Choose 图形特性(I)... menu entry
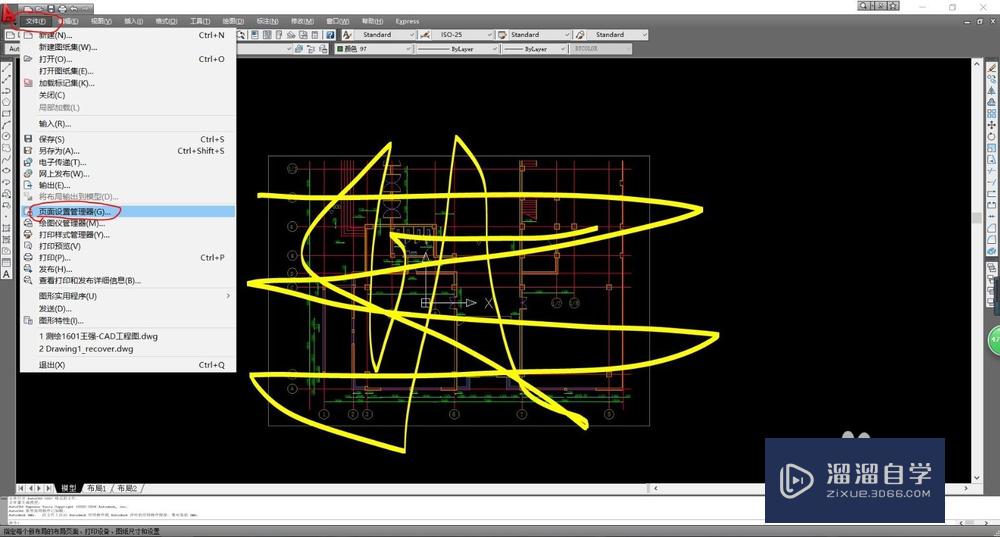 pos(128,320)
